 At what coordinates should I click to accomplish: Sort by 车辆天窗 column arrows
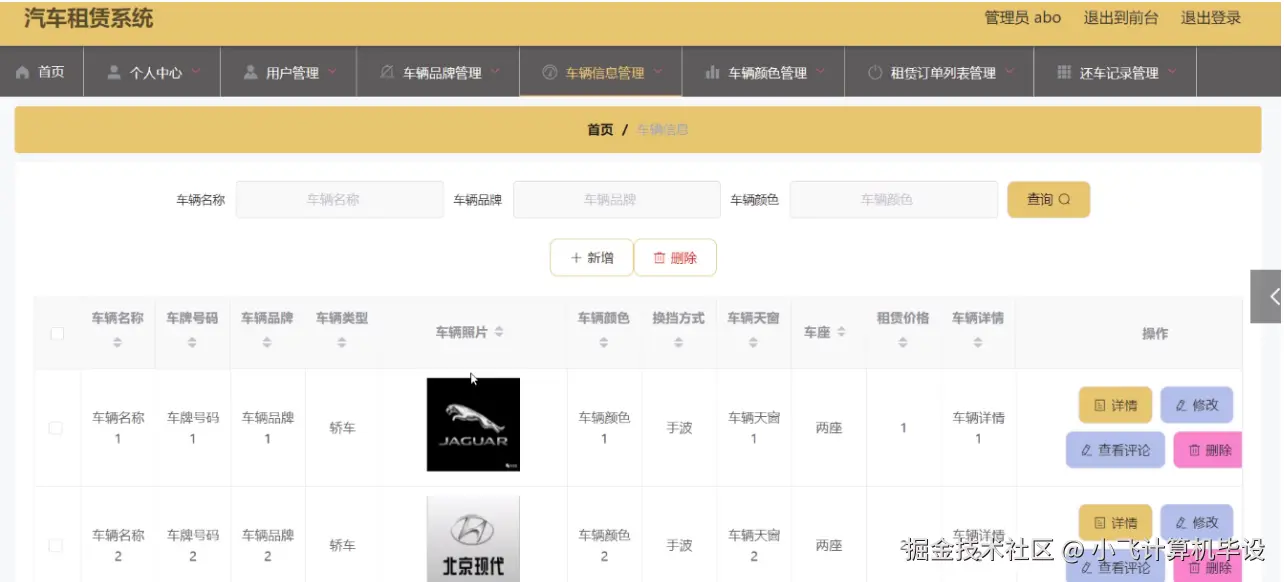pos(754,342)
